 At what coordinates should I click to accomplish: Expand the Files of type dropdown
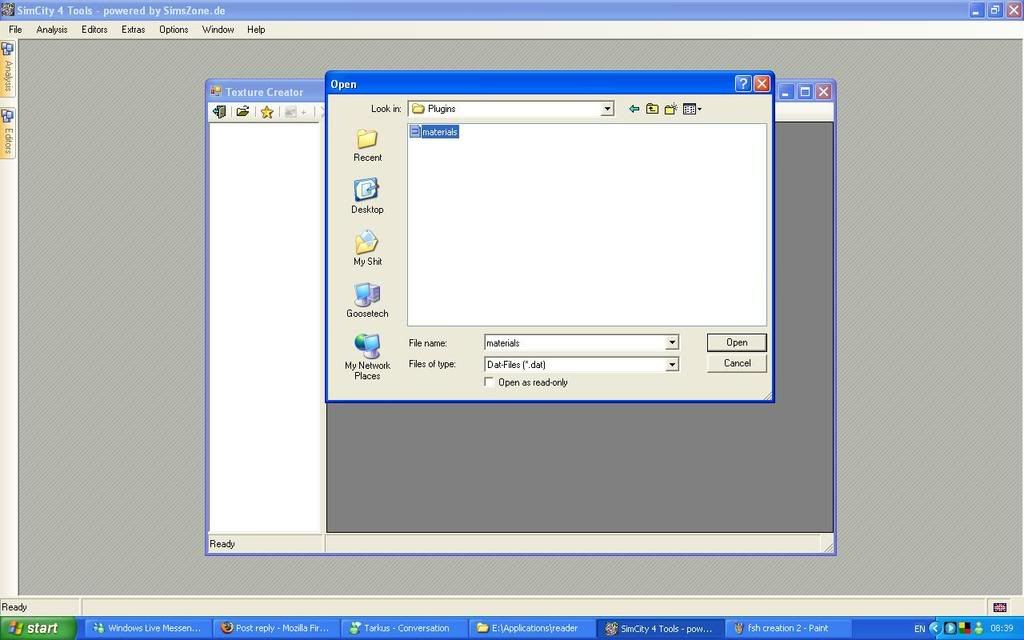(x=672, y=364)
